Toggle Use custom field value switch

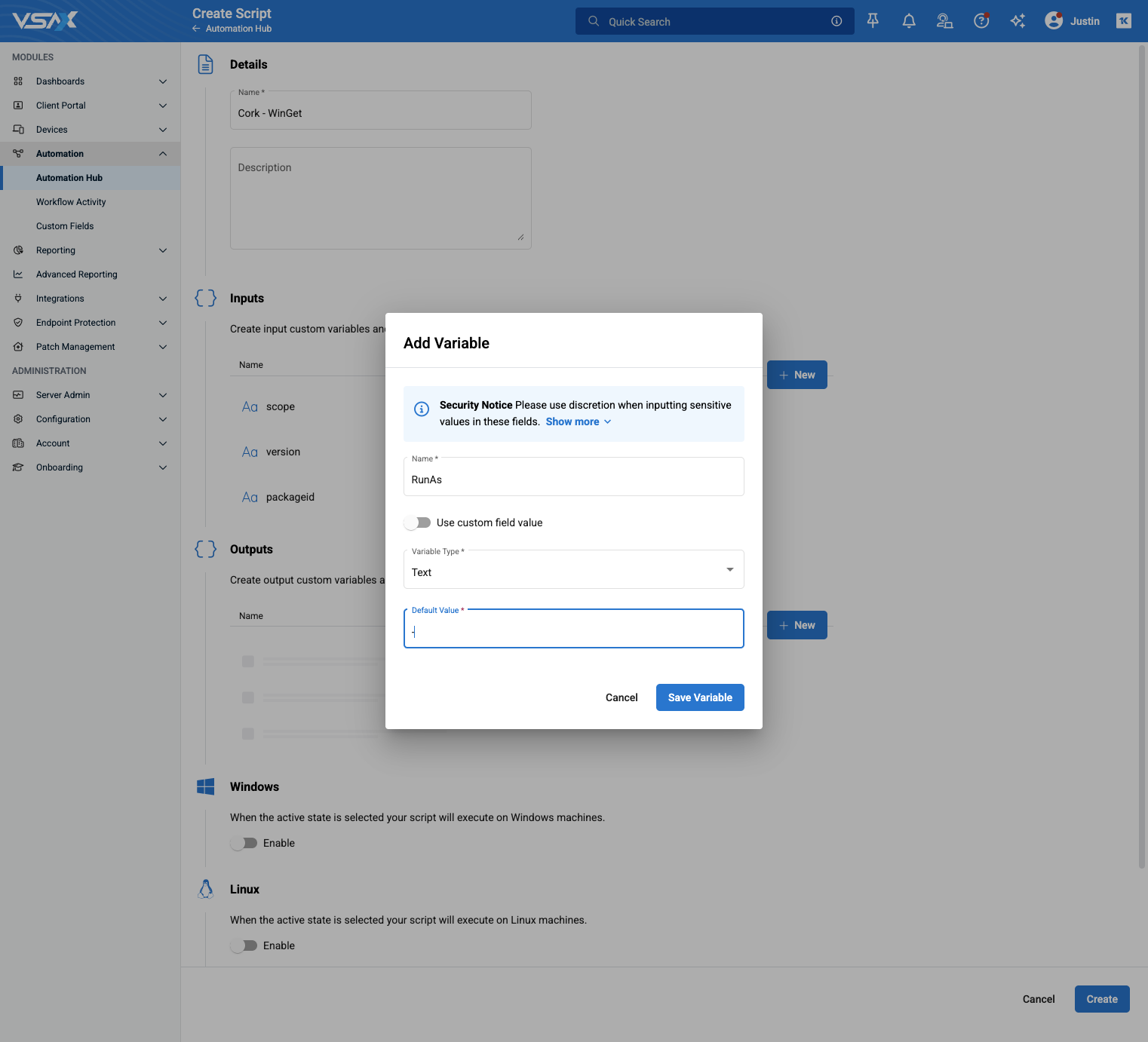click(417, 523)
